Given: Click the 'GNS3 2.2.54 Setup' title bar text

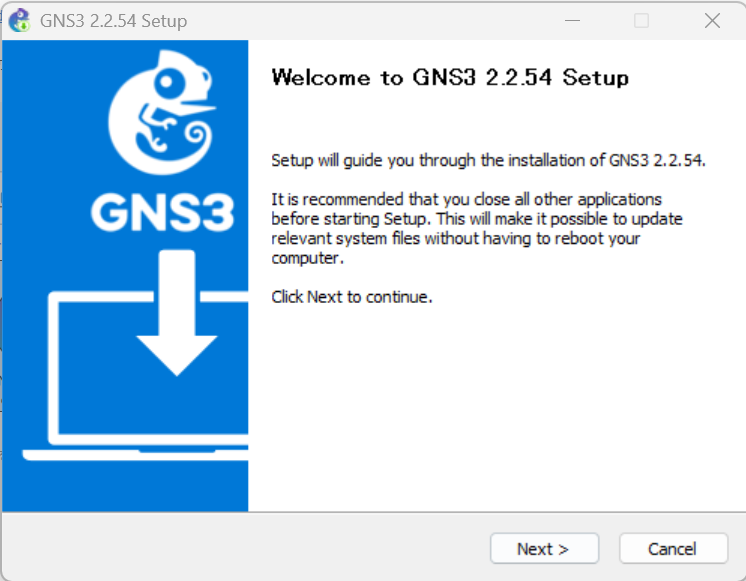Looking at the screenshot, I should click(114, 21).
